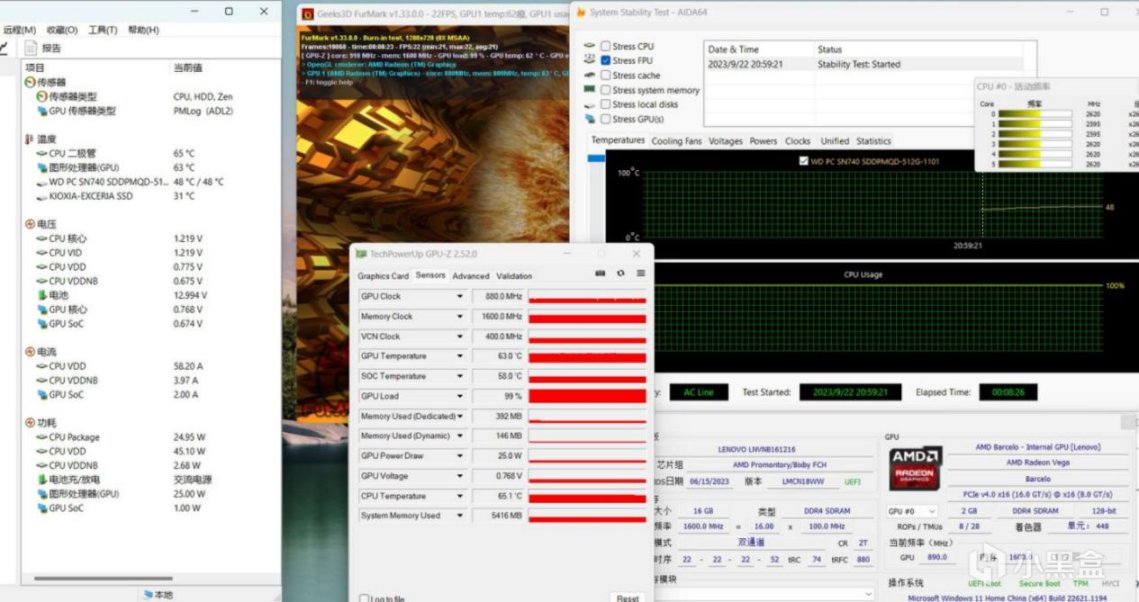Open the CPU Temperature sensor dropdown
This screenshot has width=1139, height=602.
(x=460, y=496)
